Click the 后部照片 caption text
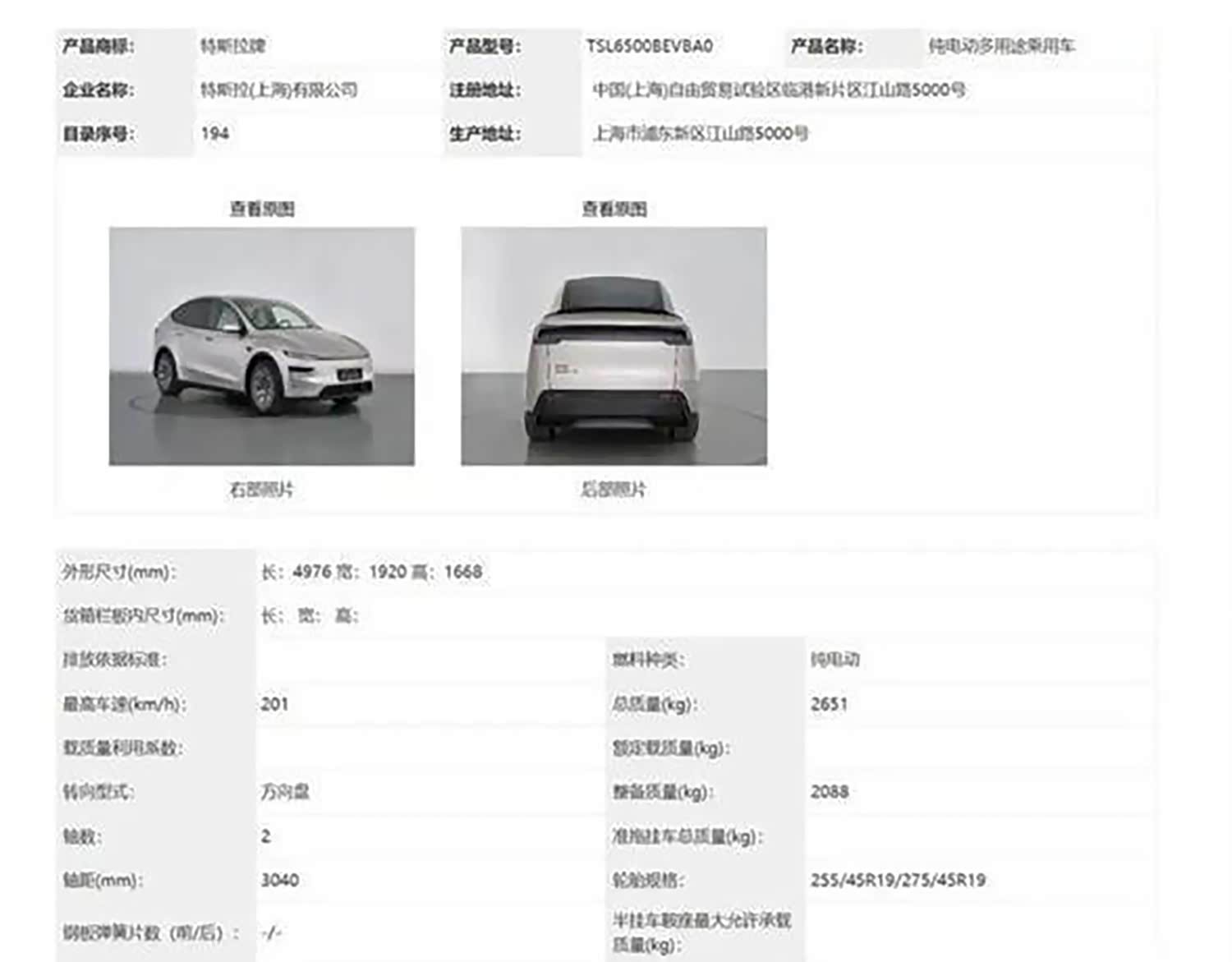 [x=614, y=490]
